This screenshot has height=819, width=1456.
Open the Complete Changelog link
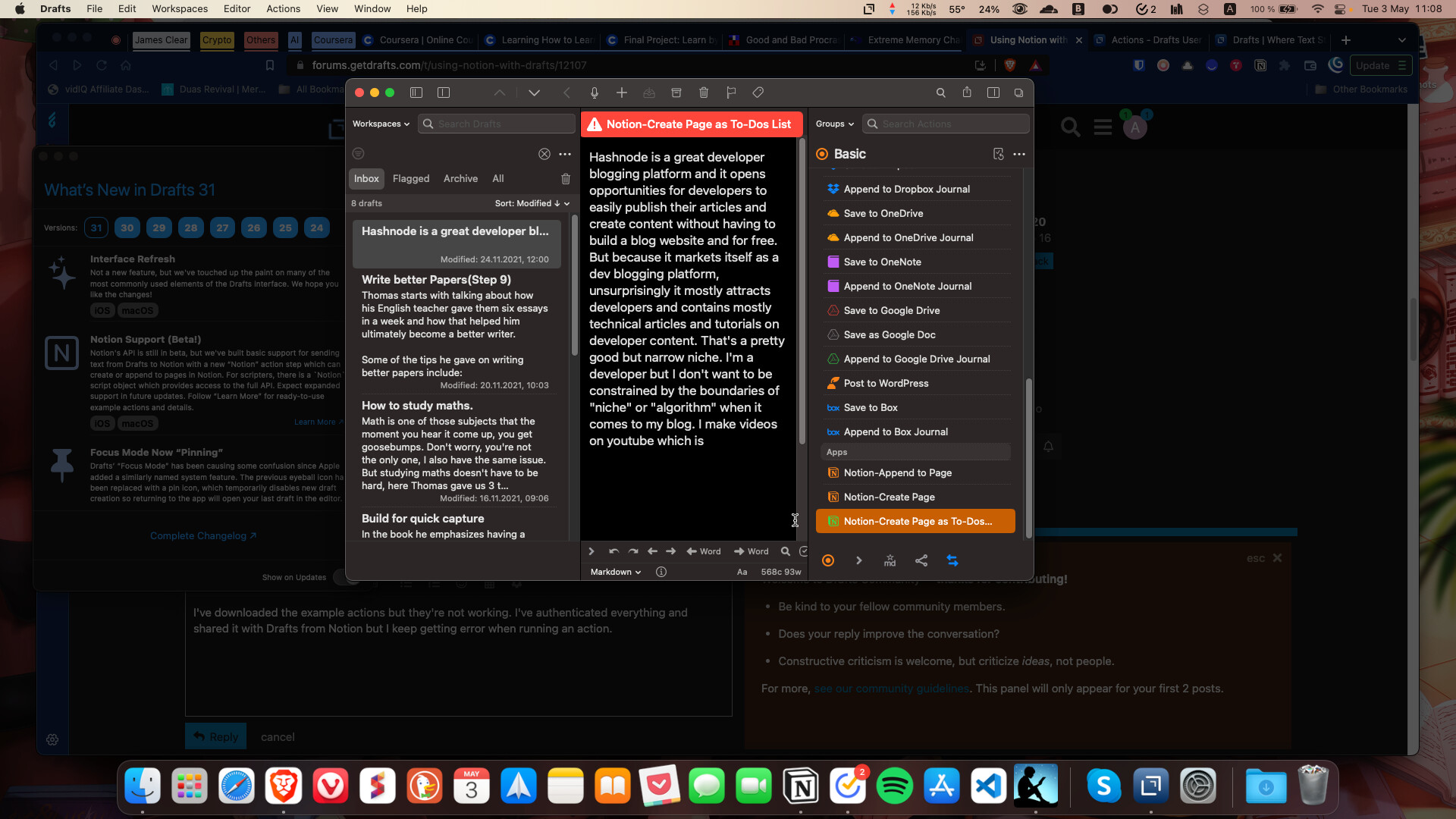[x=203, y=535]
